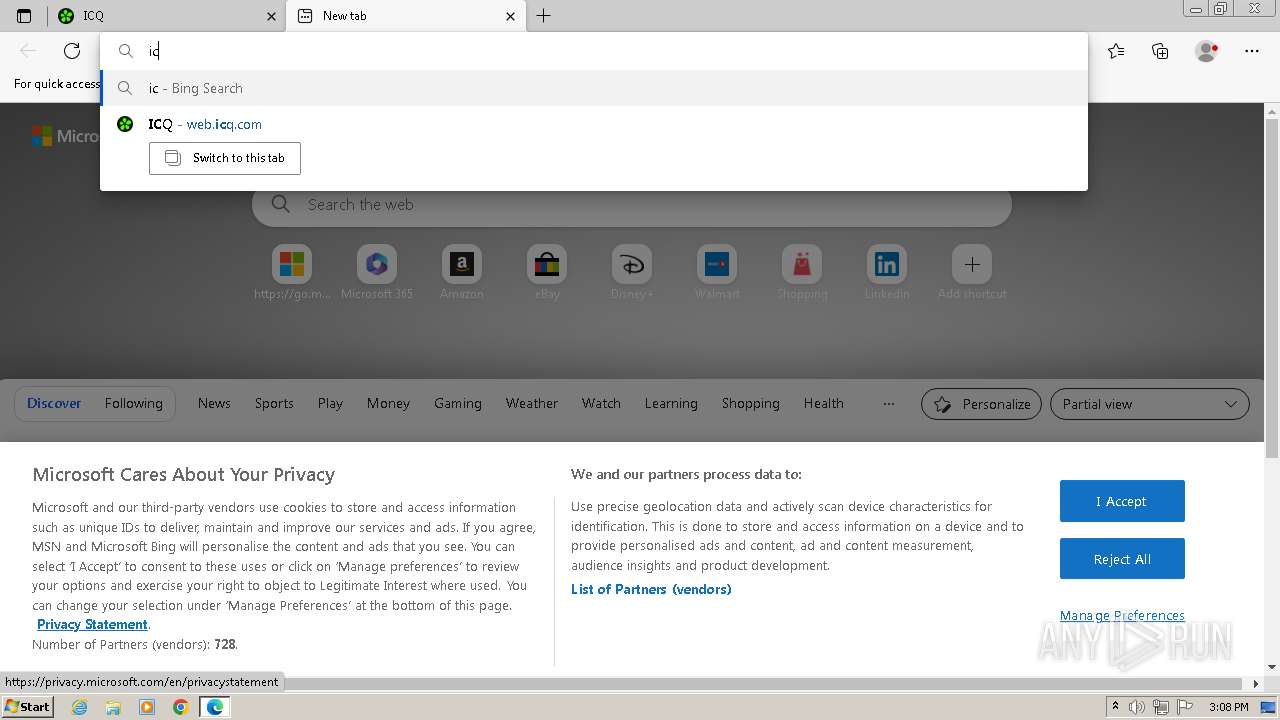Select the New tab tab
Image resolution: width=1280 pixels, height=720 pixels.
(405, 16)
